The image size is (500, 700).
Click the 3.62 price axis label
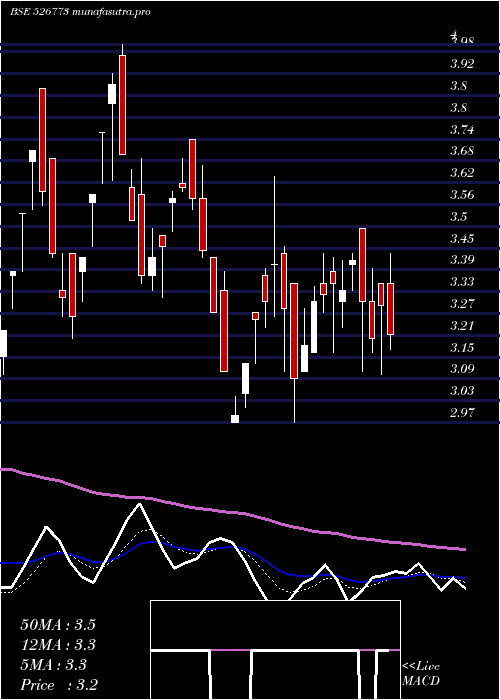pyautogui.click(x=462, y=173)
